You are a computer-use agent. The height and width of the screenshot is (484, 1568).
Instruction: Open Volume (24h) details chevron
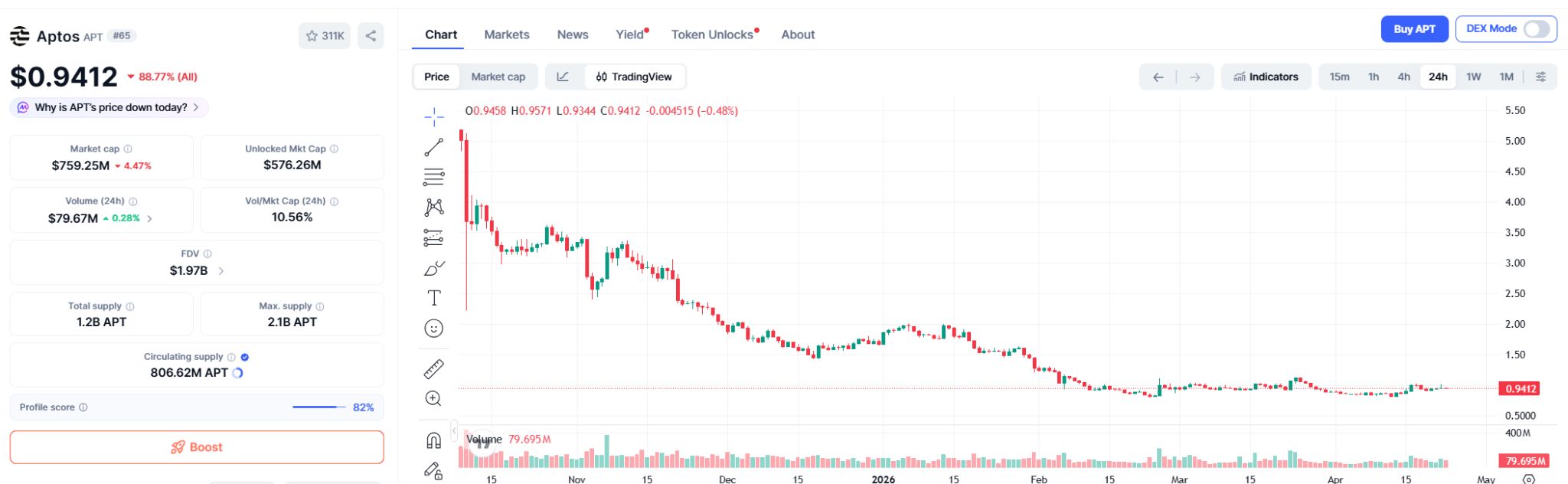click(x=150, y=217)
